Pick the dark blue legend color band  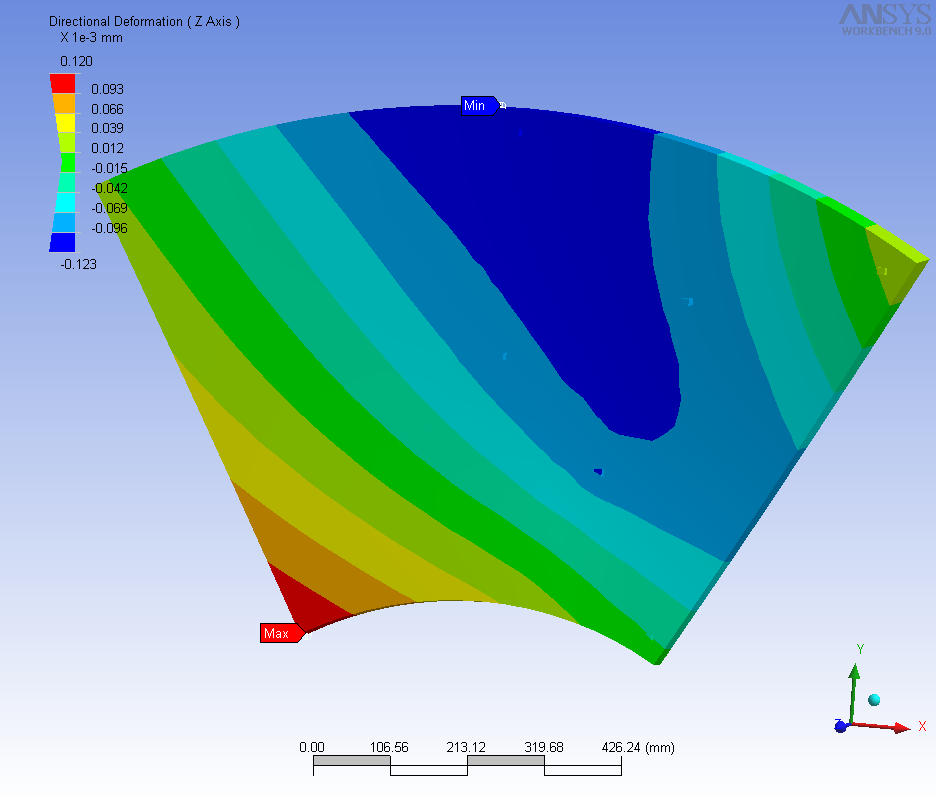click(x=62, y=242)
